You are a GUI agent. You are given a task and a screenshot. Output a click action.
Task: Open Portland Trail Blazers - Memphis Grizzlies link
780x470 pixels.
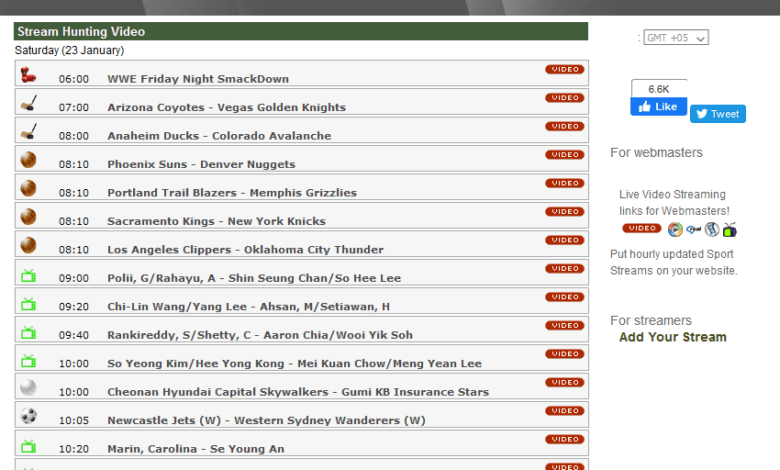pyautogui.click(x=232, y=192)
